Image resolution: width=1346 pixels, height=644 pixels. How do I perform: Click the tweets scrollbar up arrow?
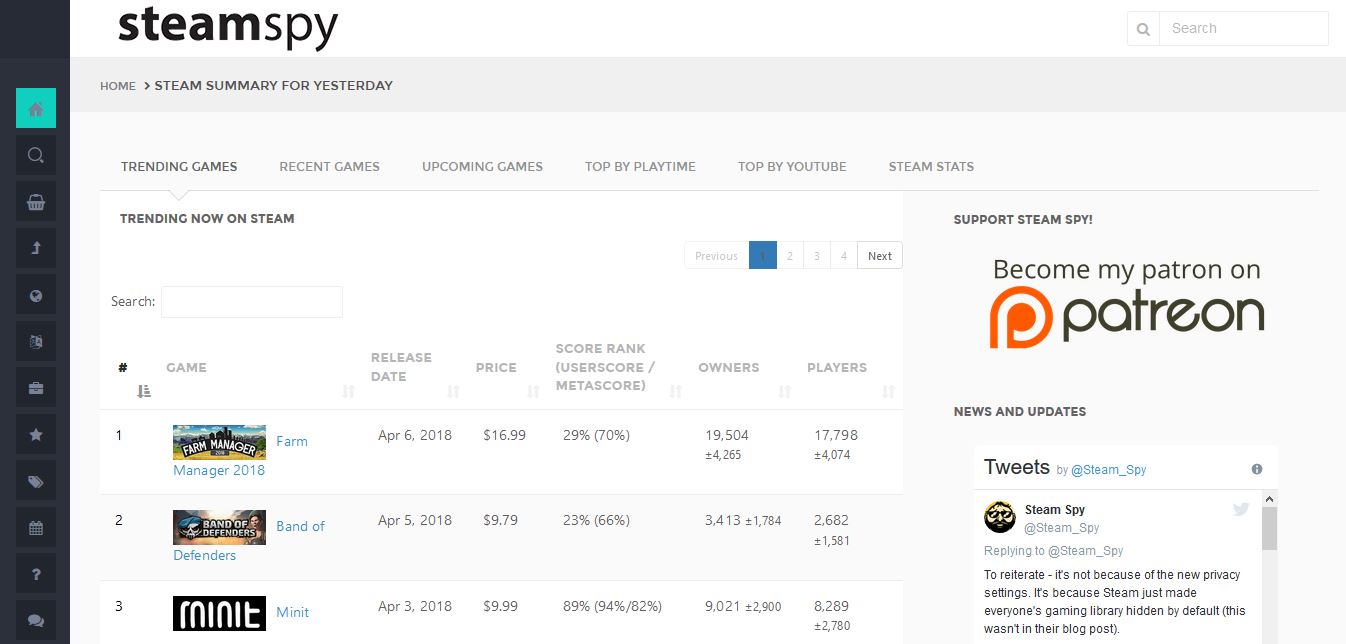pyautogui.click(x=1270, y=498)
